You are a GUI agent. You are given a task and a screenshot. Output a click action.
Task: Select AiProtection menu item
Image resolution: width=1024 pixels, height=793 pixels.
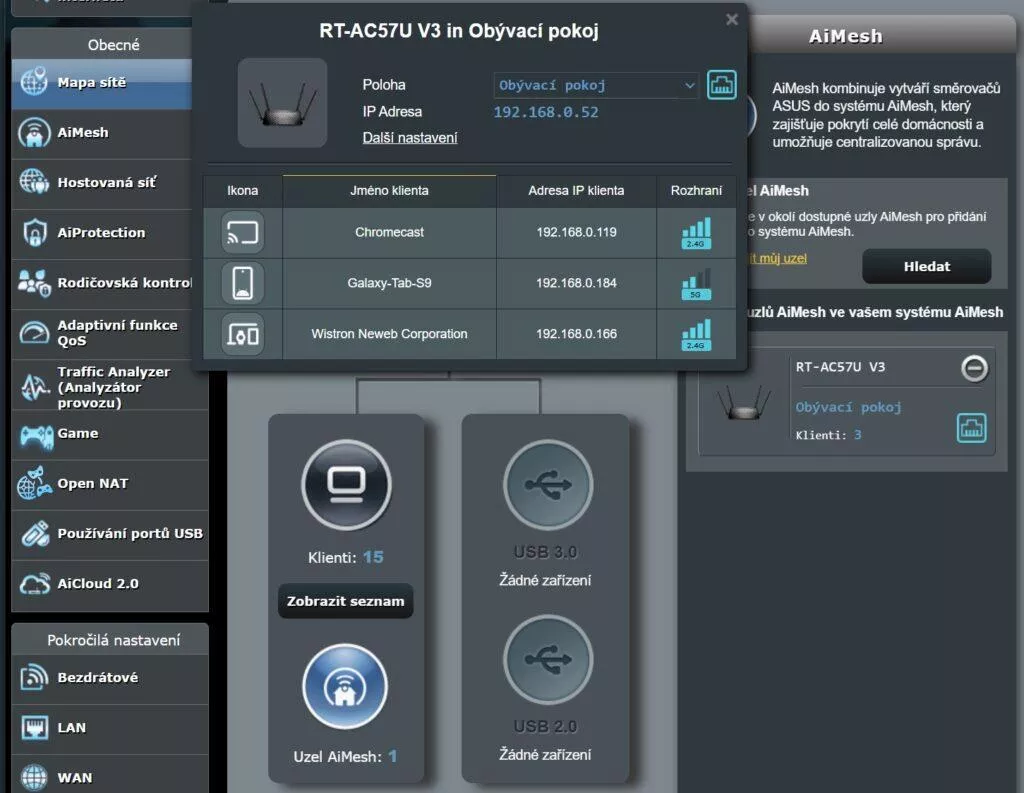click(x=102, y=233)
